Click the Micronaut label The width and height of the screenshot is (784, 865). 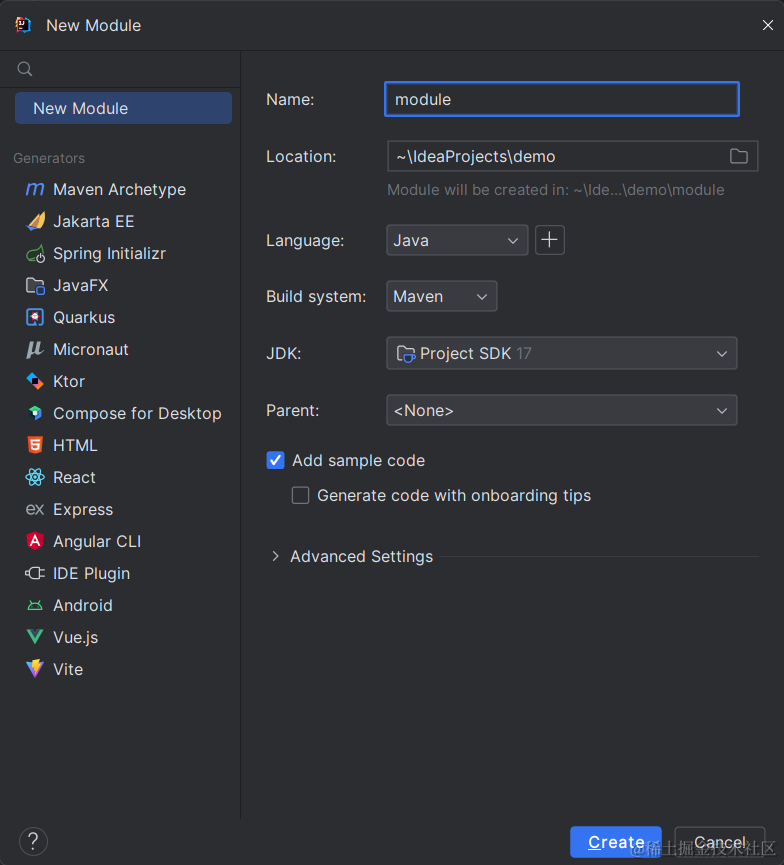click(91, 349)
